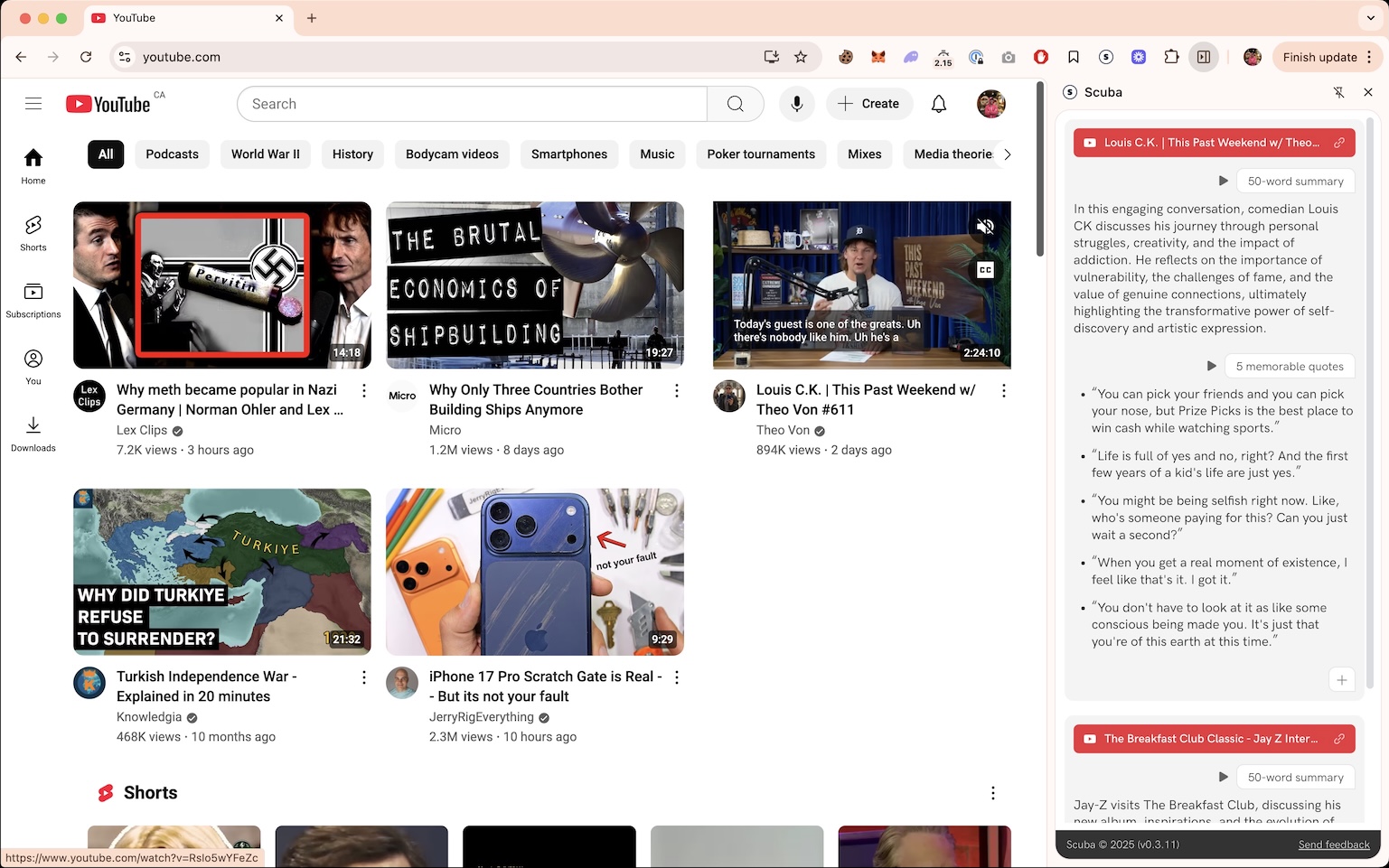Open options for the shipbuilding video
Screen dimensions: 1389x868
click(677, 391)
